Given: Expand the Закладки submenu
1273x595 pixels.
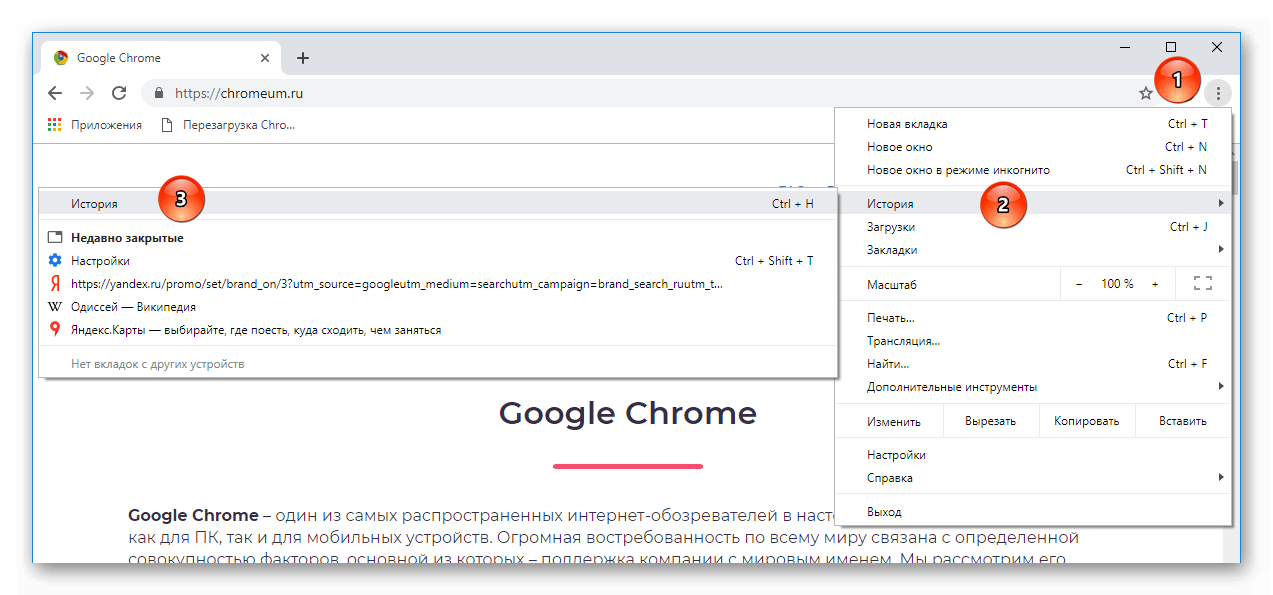Looking at the screenshot, I should pos(1033,250).
